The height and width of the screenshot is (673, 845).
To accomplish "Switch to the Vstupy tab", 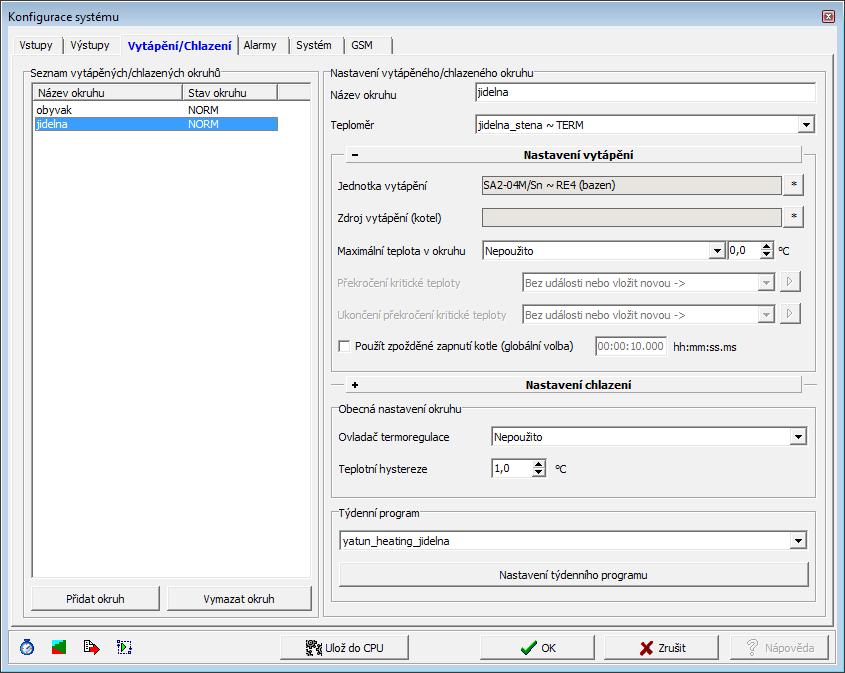I will pyautogui.click(x=36, y=45).
